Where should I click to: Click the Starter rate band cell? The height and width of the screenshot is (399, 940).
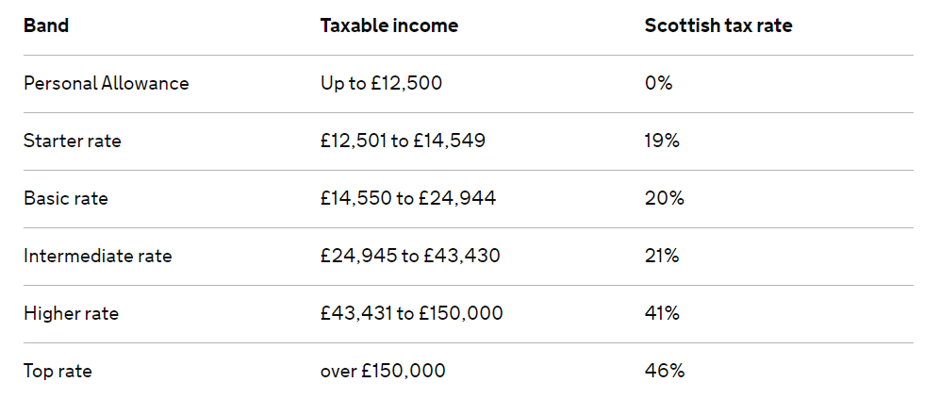72,141
